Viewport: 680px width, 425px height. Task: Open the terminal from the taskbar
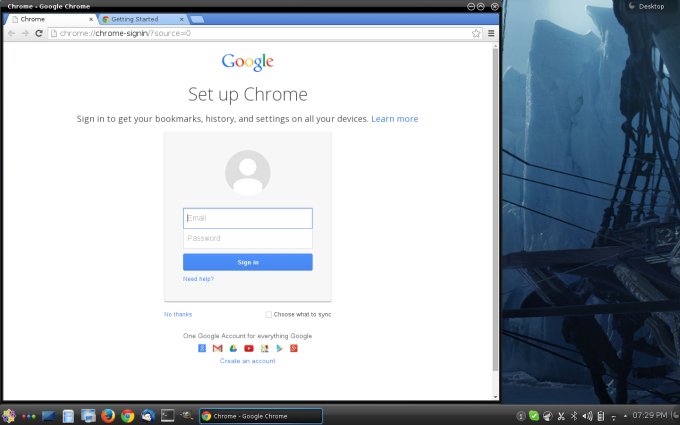[167, 416]
